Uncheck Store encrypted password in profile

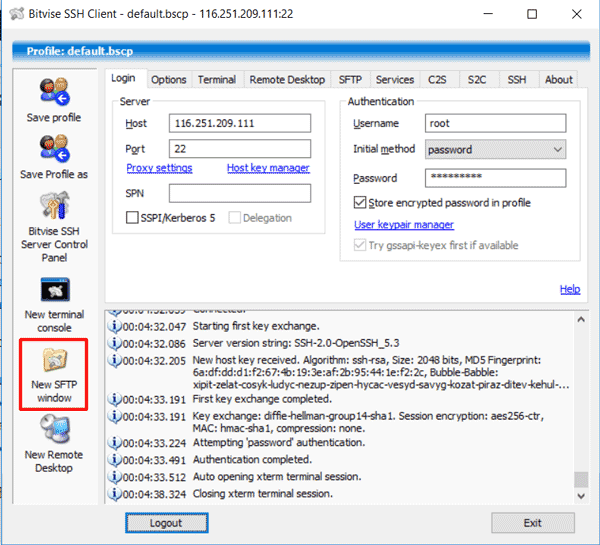tap(360, 202)
